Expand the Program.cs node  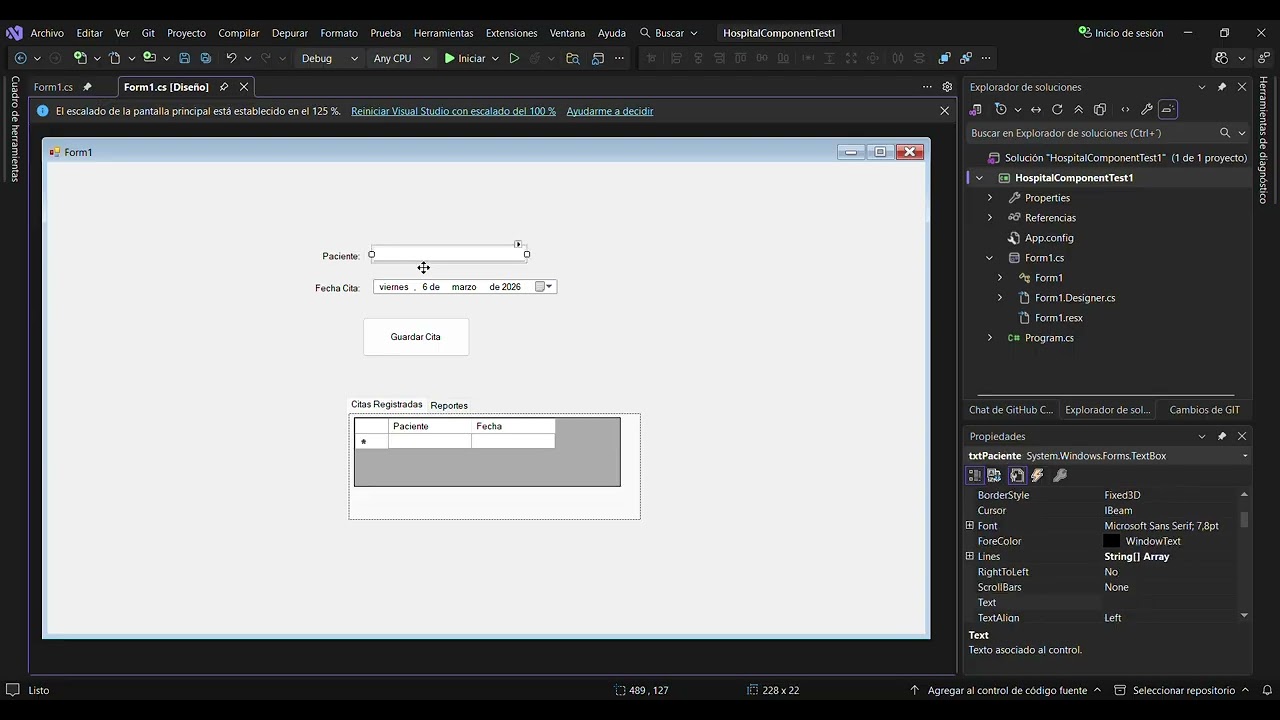[x=990, y=338]
